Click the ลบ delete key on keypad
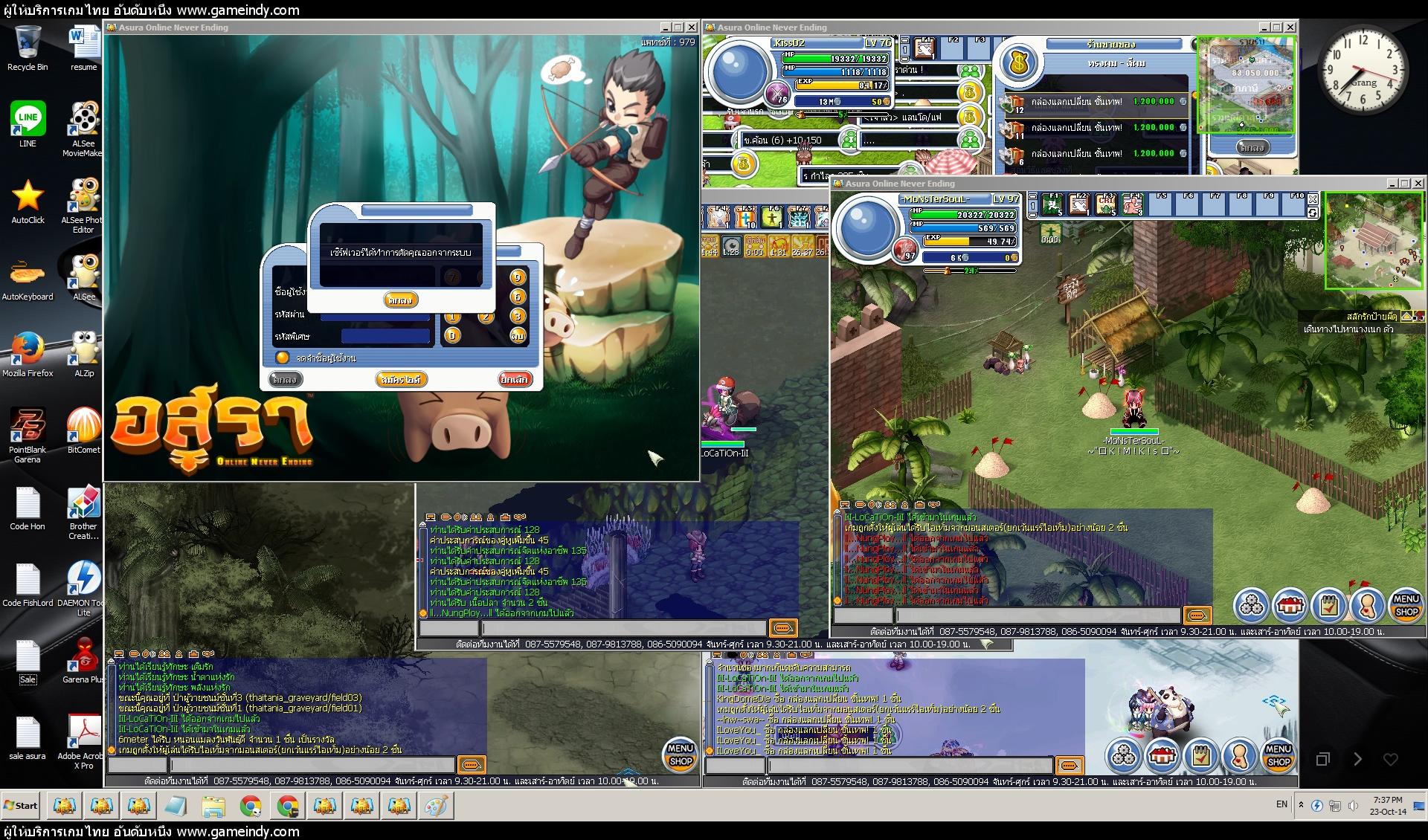The height and width of the screenshot is (840, 1428). 518,335
